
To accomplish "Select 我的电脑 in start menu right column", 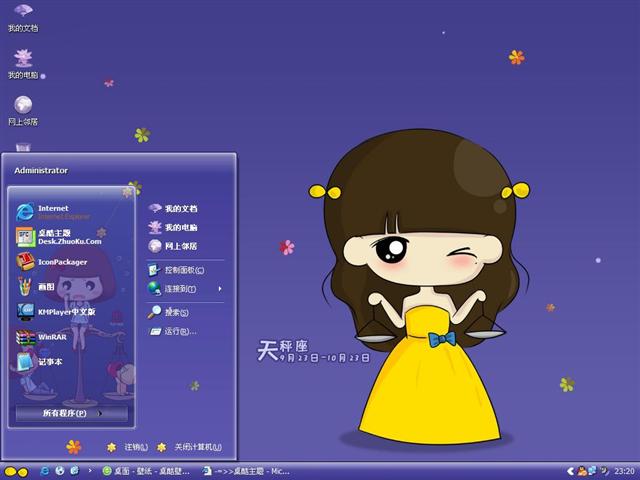I will (x=173, y=227).
